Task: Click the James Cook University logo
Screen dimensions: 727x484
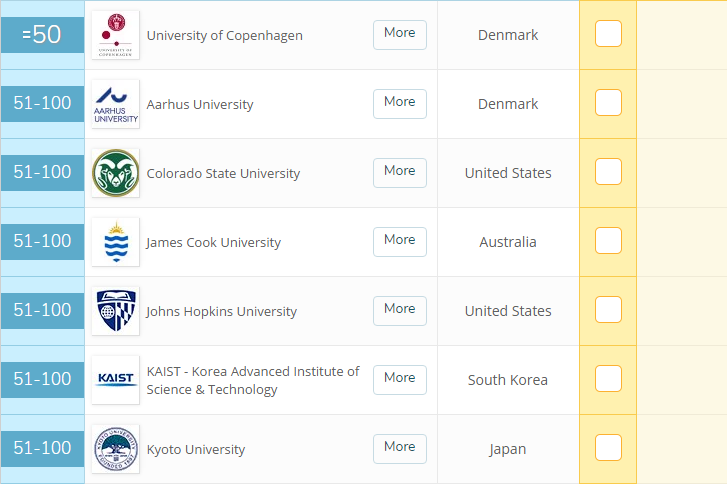Action: 115,242
